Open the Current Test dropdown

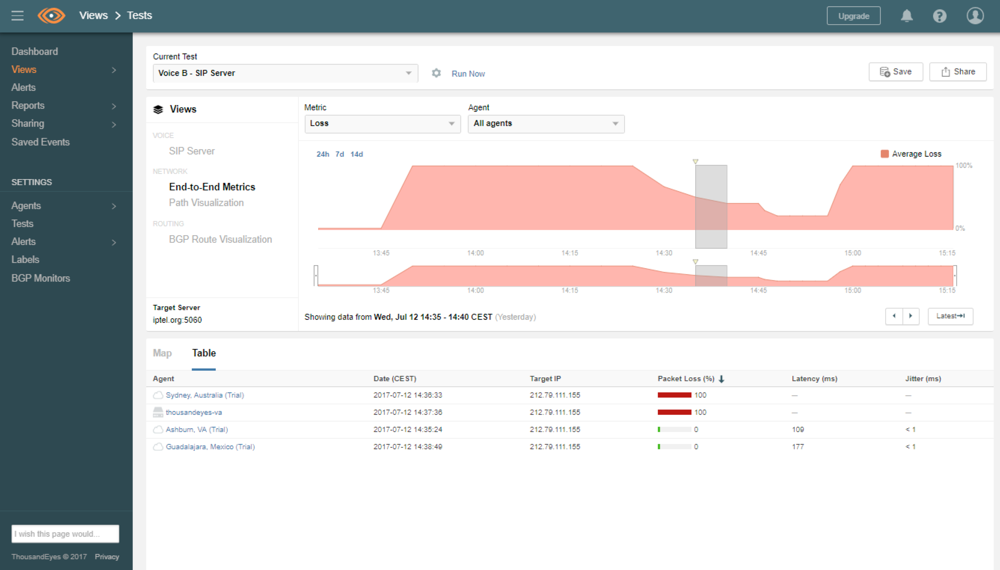(285, 73)
